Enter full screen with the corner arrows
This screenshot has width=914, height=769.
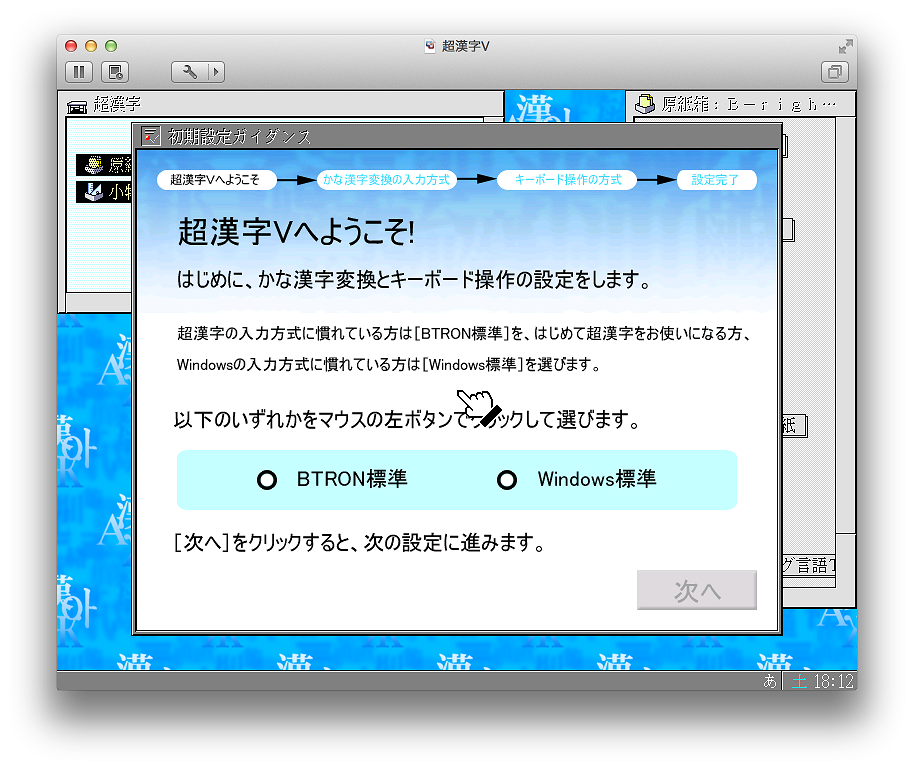click(846, 46)
